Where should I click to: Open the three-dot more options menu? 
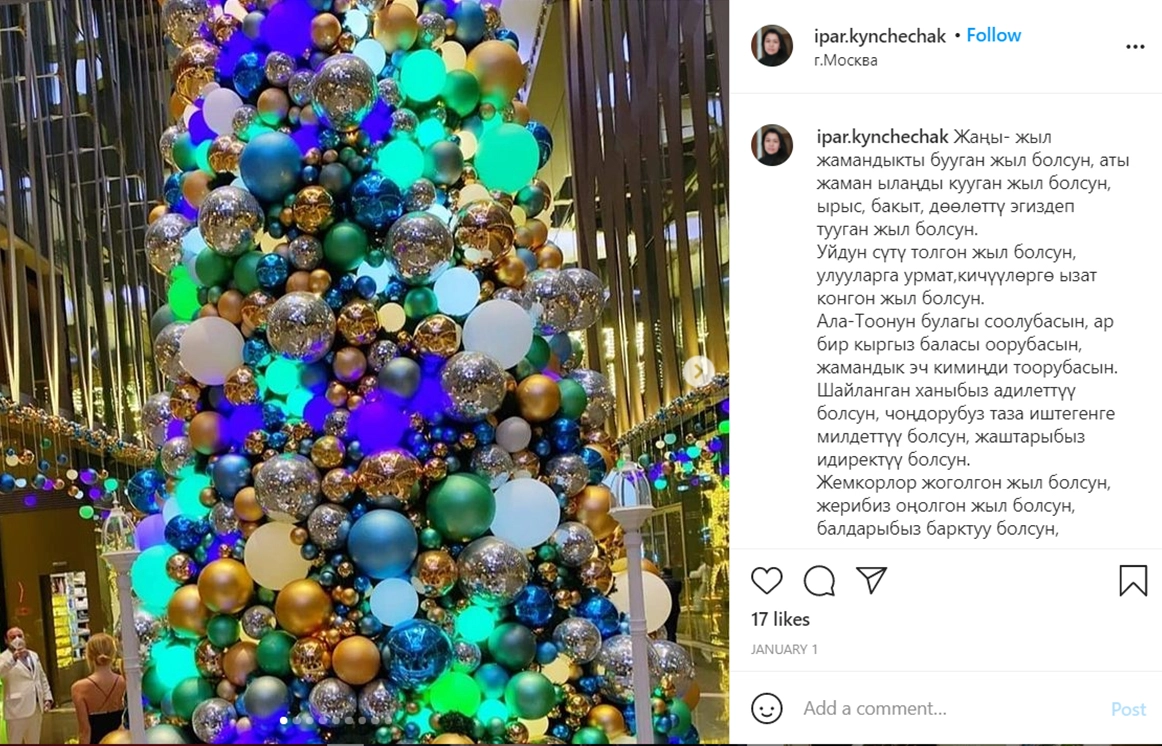1135,47
